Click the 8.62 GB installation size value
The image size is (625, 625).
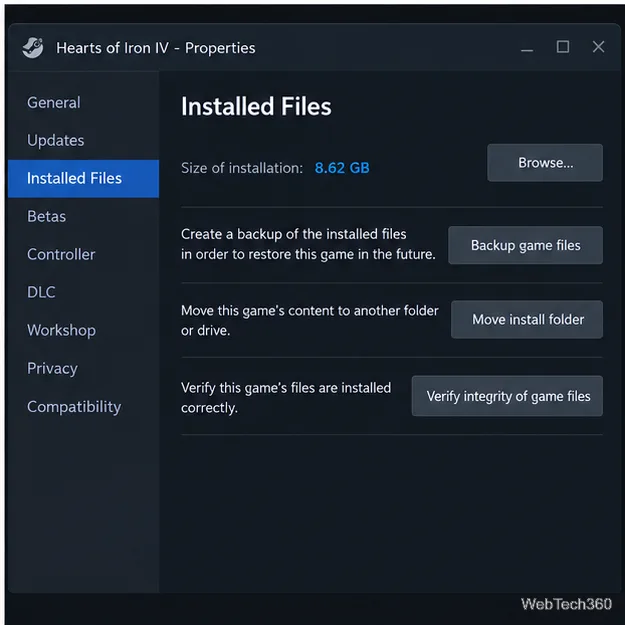[342, 168]
